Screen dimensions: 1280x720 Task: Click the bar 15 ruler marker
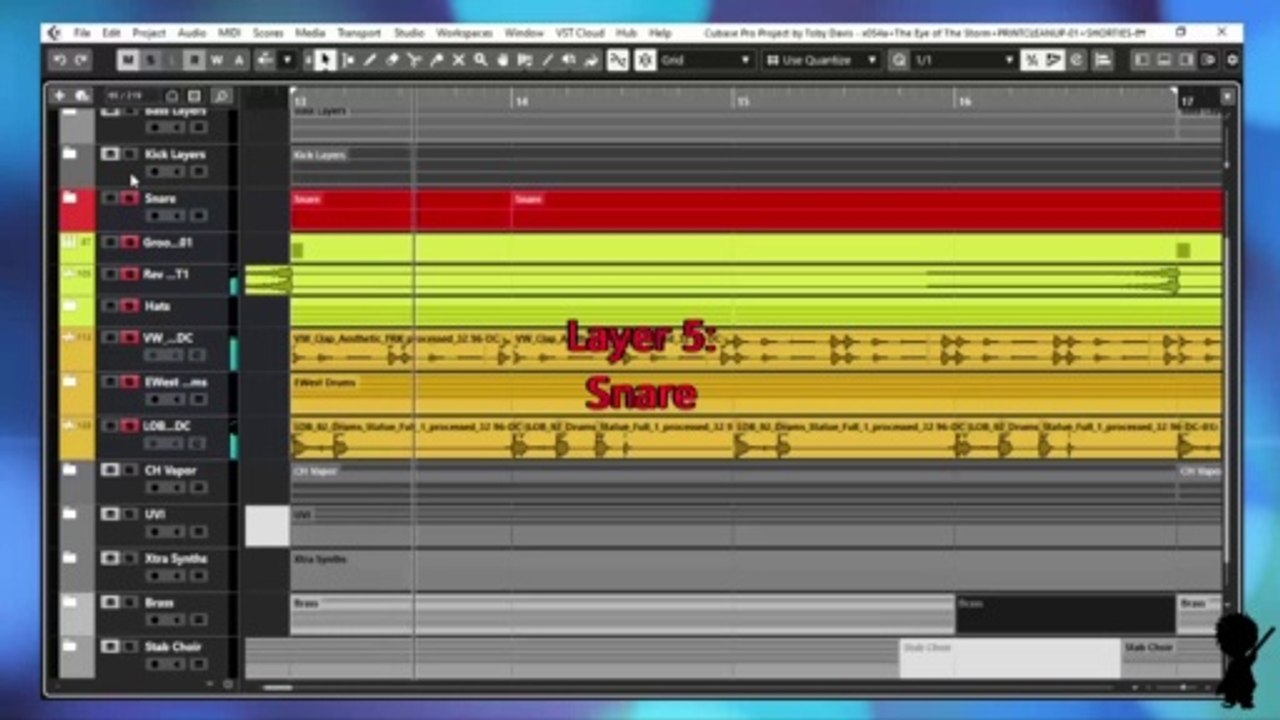742,101
